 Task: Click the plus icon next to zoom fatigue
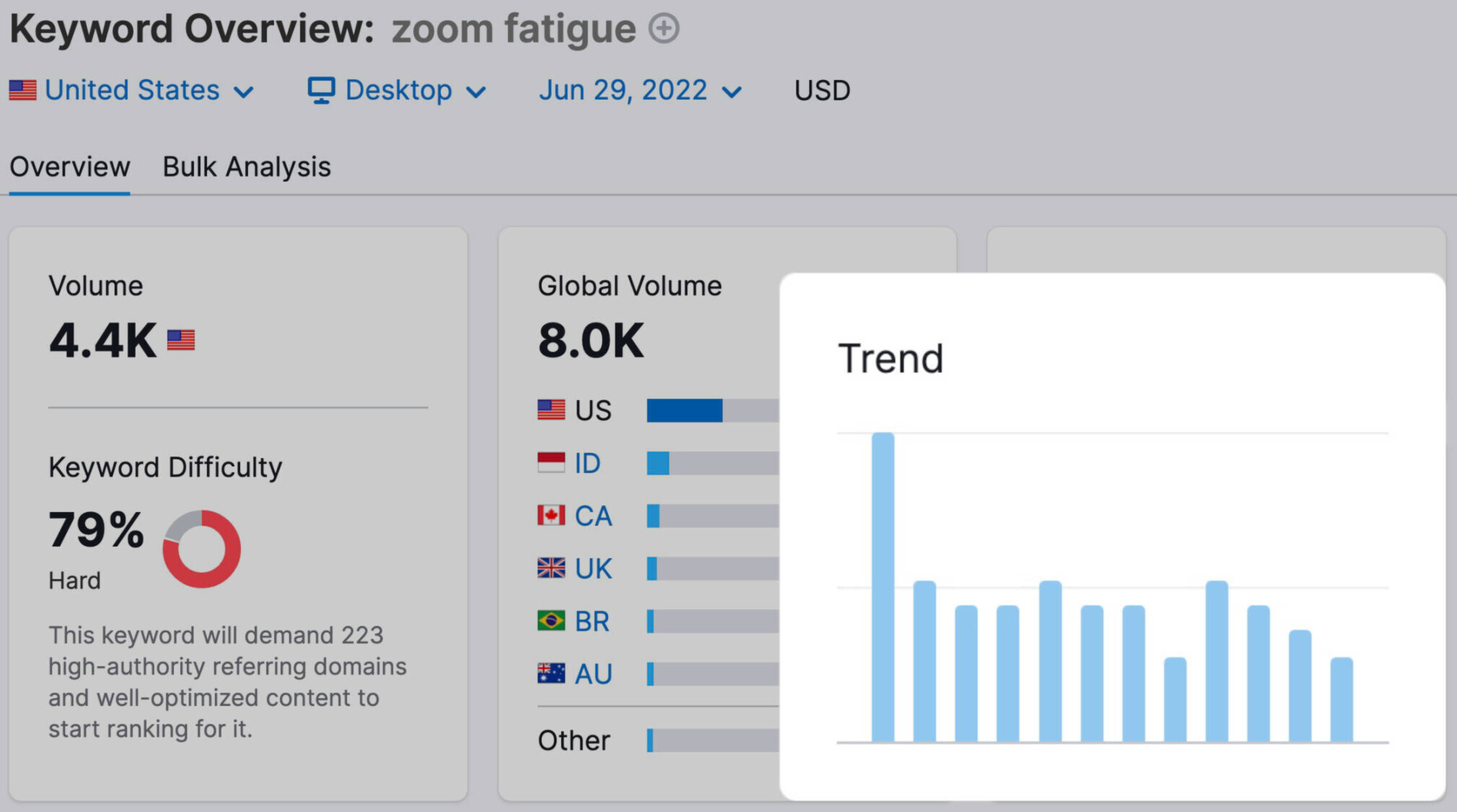coord(664,29)
